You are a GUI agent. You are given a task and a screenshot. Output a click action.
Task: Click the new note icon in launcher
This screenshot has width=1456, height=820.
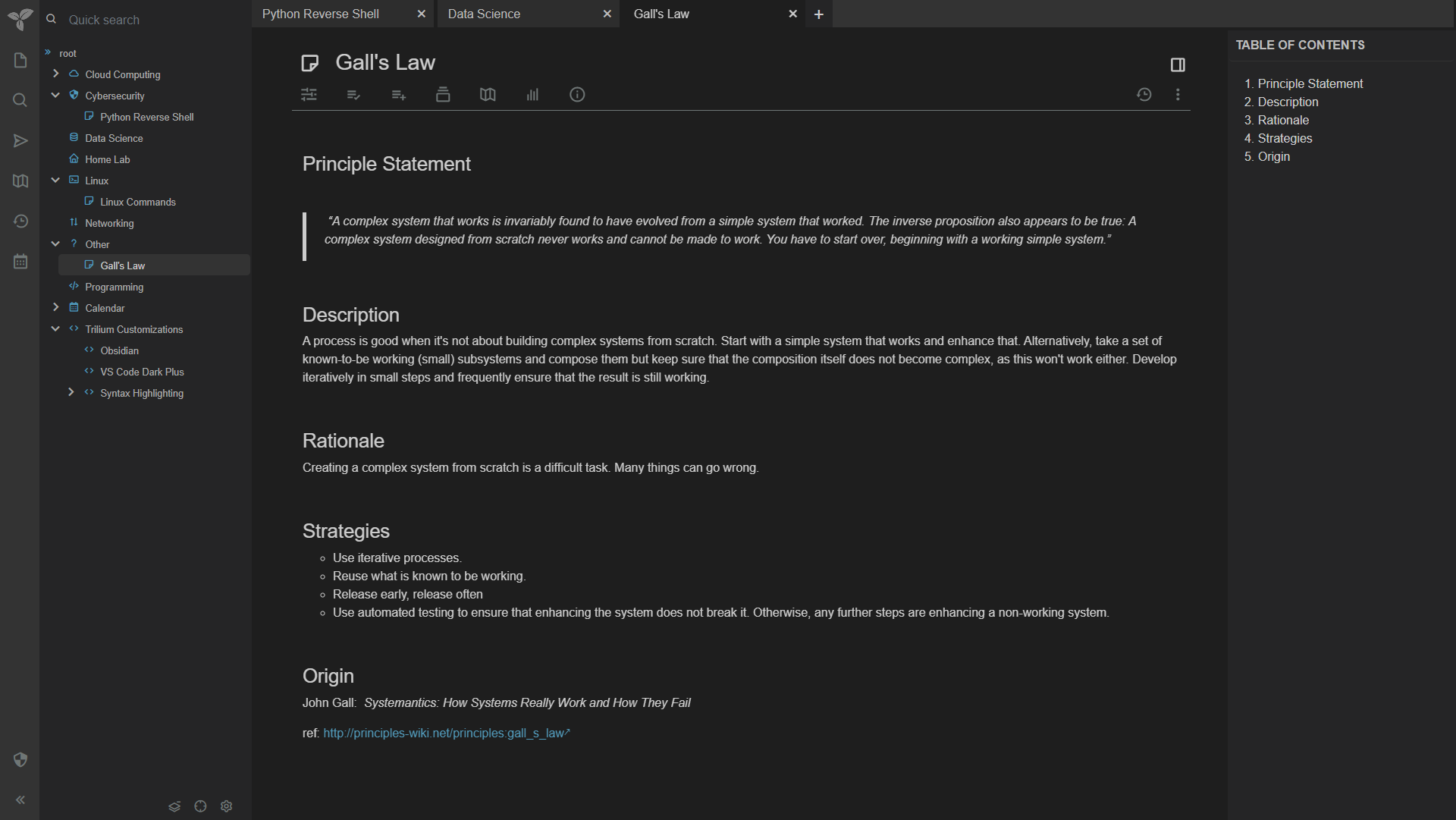coord(20,61)
